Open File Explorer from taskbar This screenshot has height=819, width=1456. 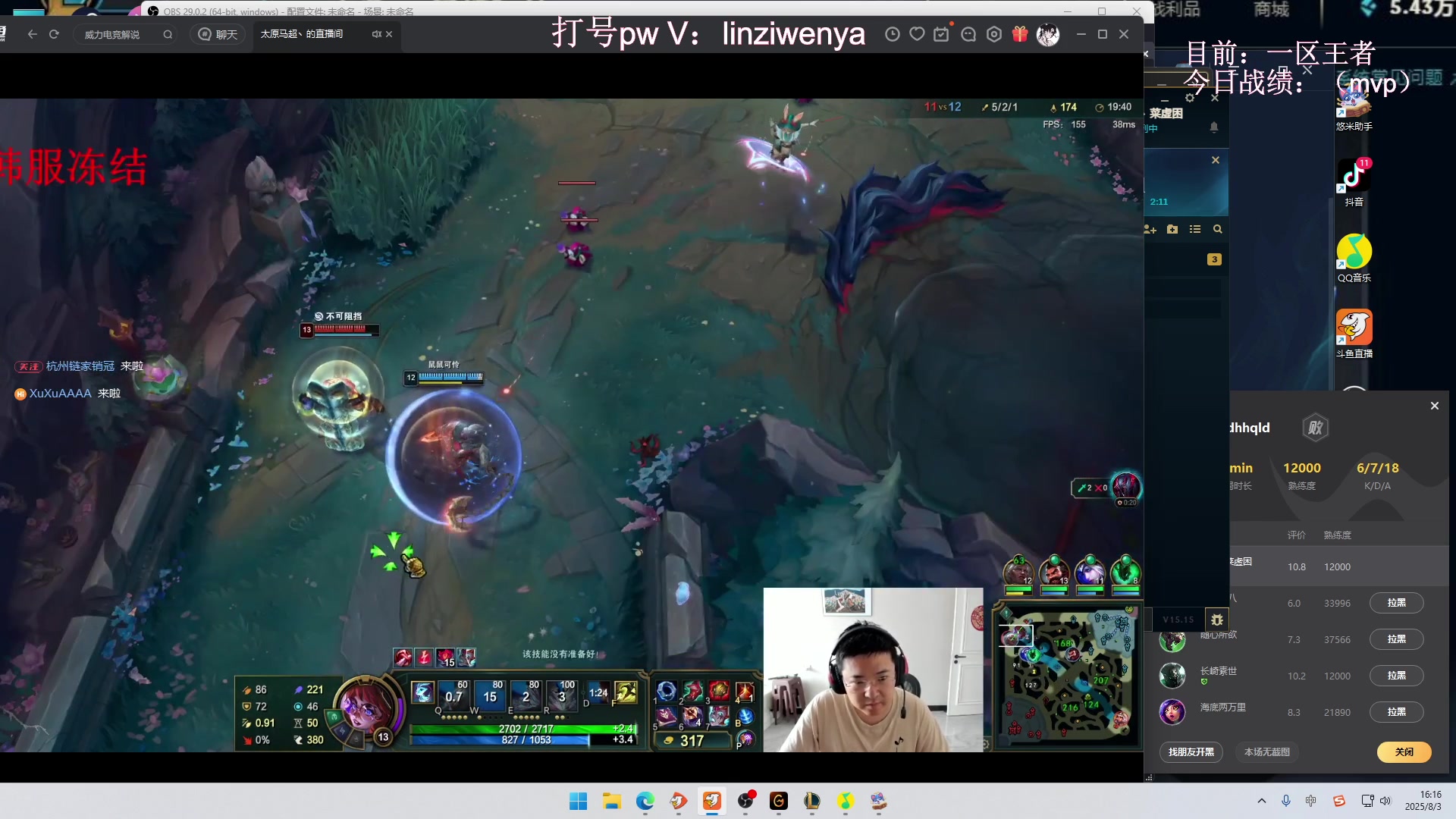point(611,801)
